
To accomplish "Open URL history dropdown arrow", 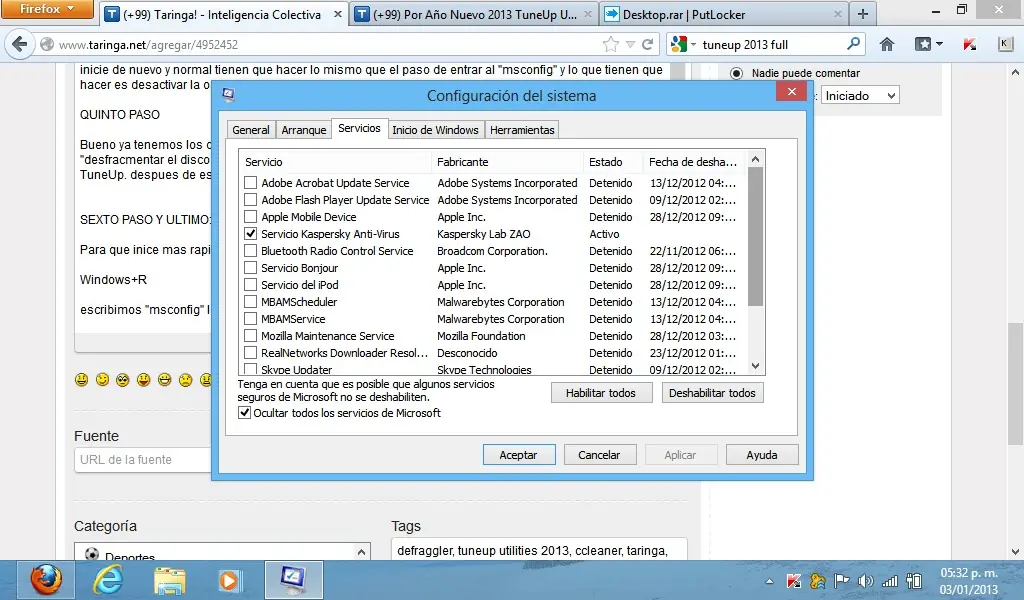I will (630, 44).
